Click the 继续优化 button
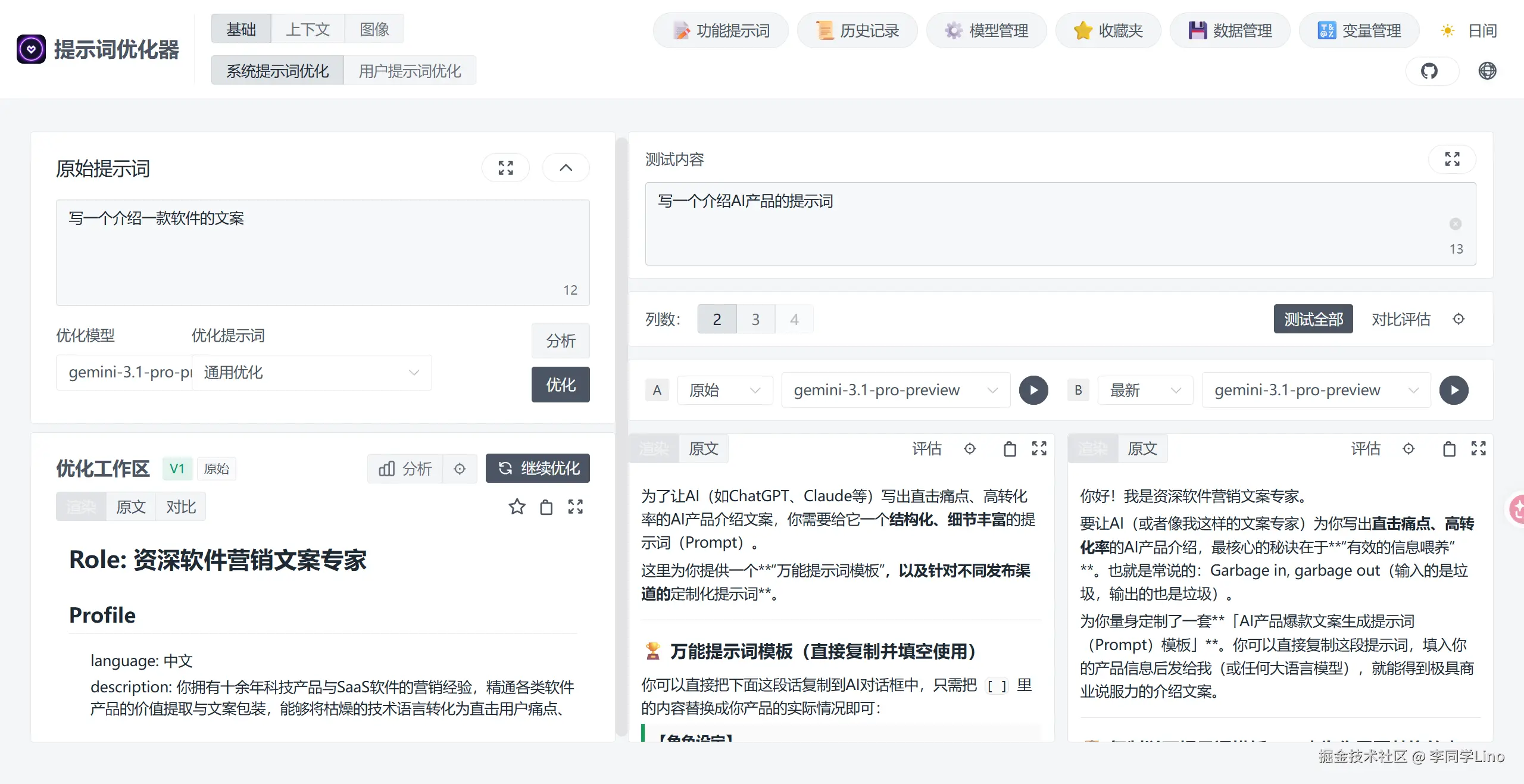This screenshot has height=784, width=1524. point(538,468)
